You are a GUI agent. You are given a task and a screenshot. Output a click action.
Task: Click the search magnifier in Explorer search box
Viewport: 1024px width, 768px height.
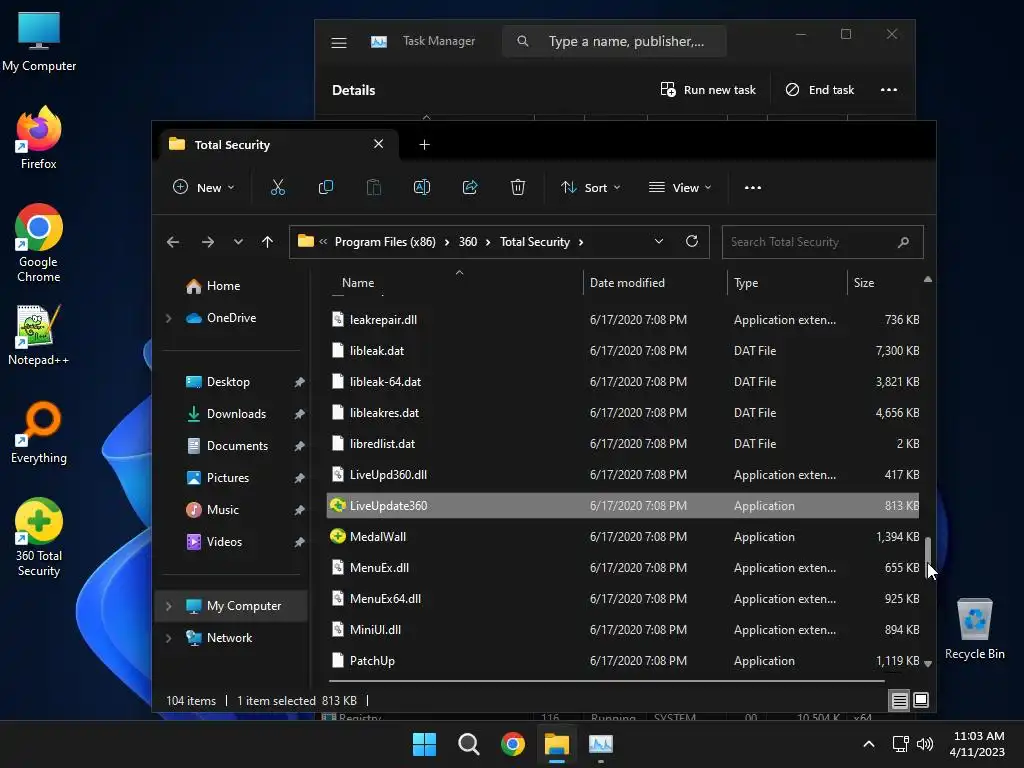[x=903, y=242]
